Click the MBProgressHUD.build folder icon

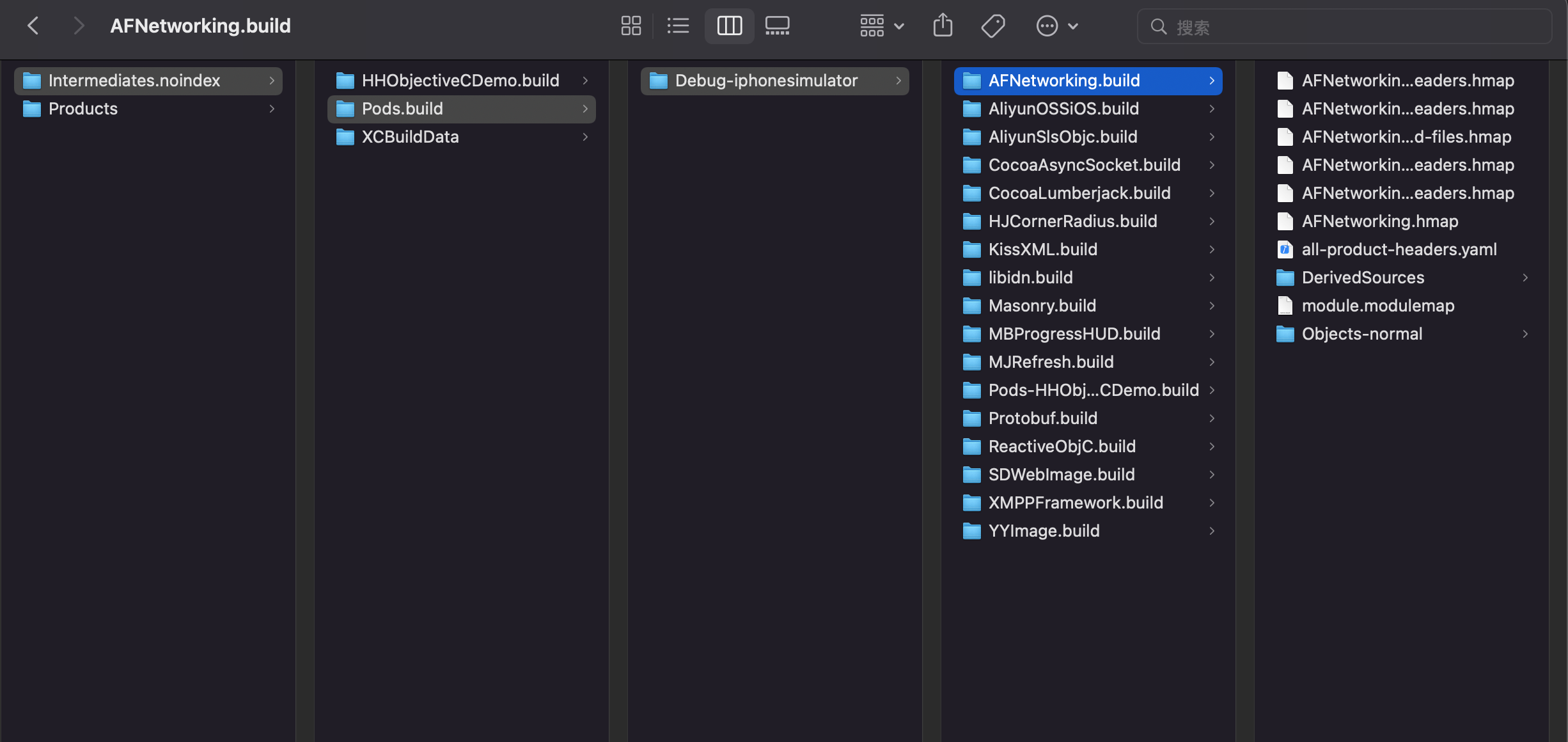[x=972, y=334]
